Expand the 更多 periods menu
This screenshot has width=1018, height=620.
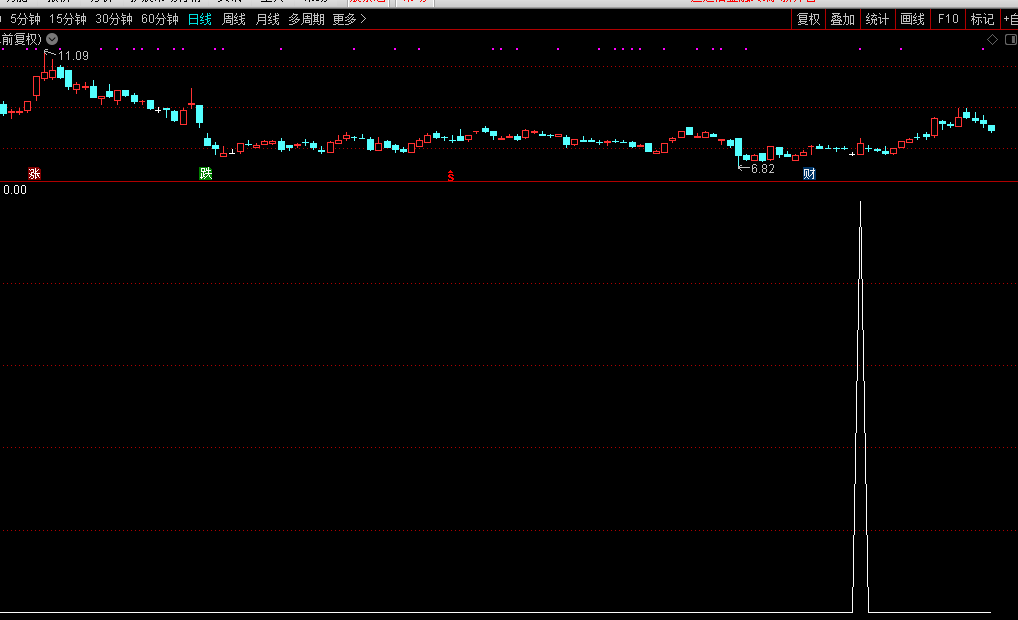(x=349, y=19)
